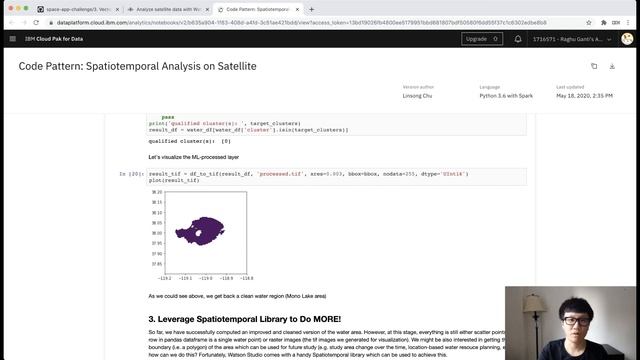Image resolution: width=640 pixels, height=360 pixels.
Task: Switch to the space-app-challenge tab
Action: [x=78, y=9]
